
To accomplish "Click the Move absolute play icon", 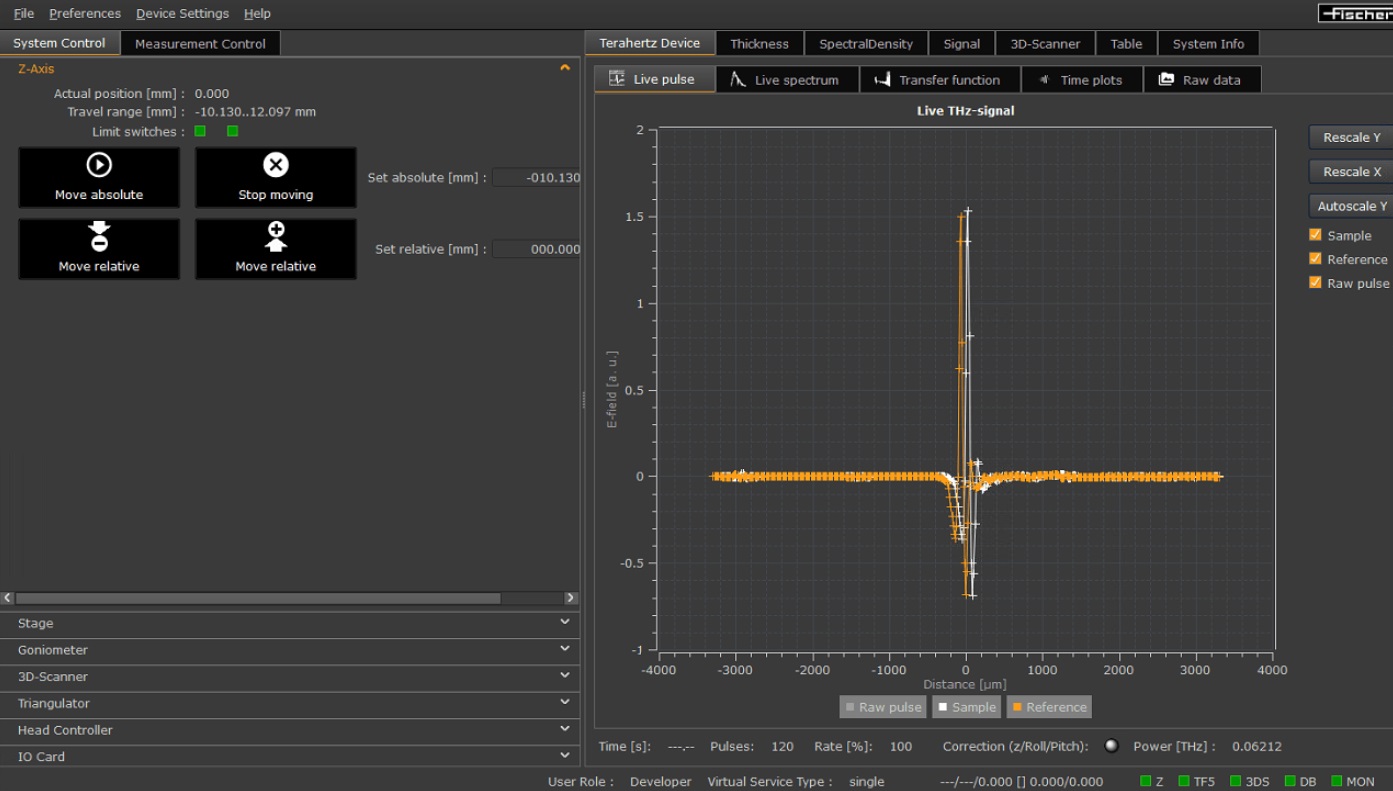I will [x=99, y=165].
